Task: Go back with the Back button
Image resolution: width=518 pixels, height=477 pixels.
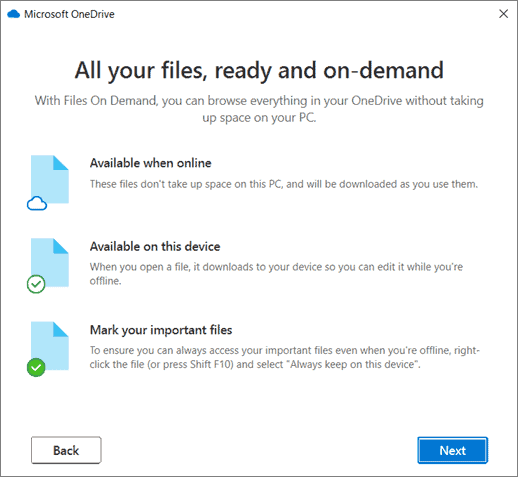Action: [66, 450]
